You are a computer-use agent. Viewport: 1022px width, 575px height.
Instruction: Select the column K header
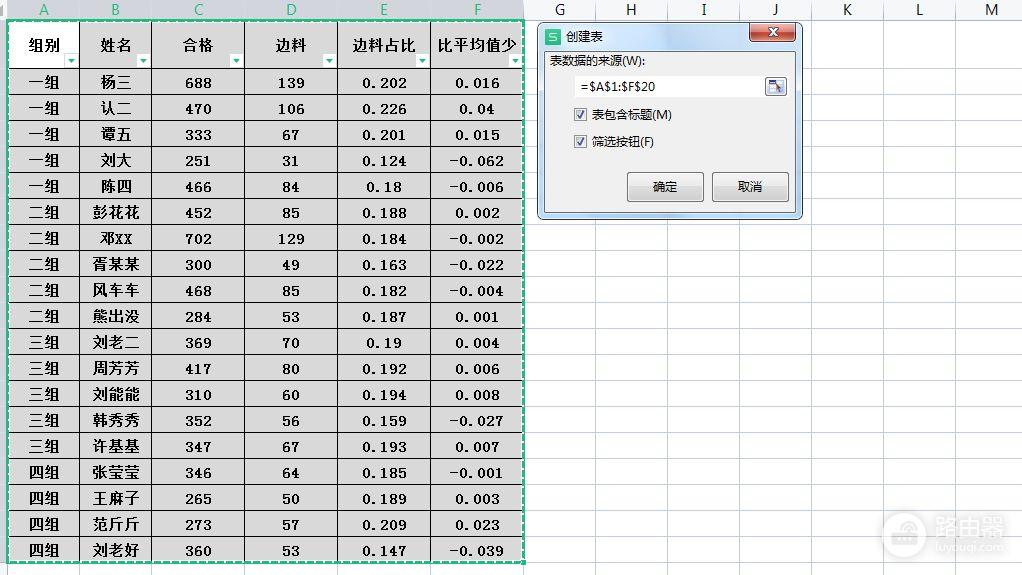click(x=847, y=10)
